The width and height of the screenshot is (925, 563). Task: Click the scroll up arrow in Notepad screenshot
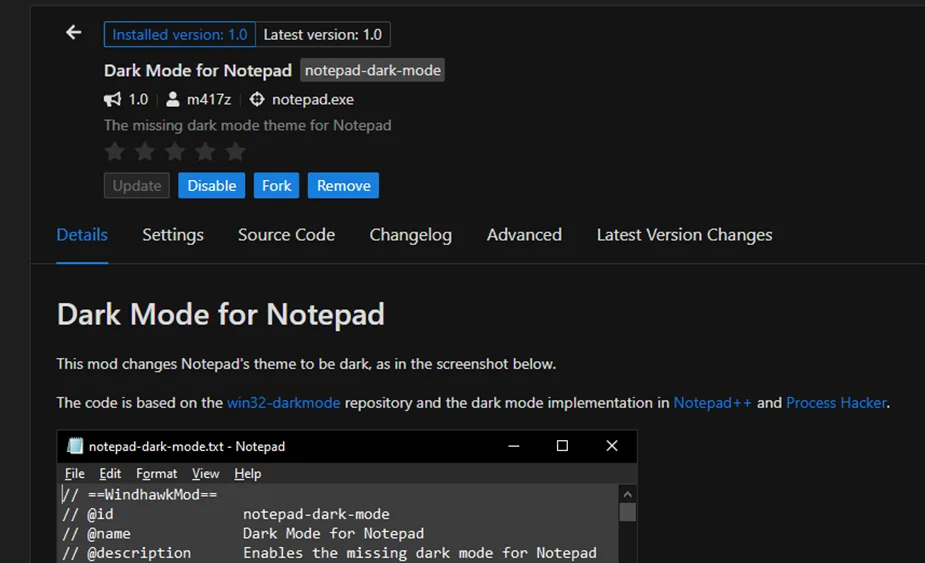[628, 494]
